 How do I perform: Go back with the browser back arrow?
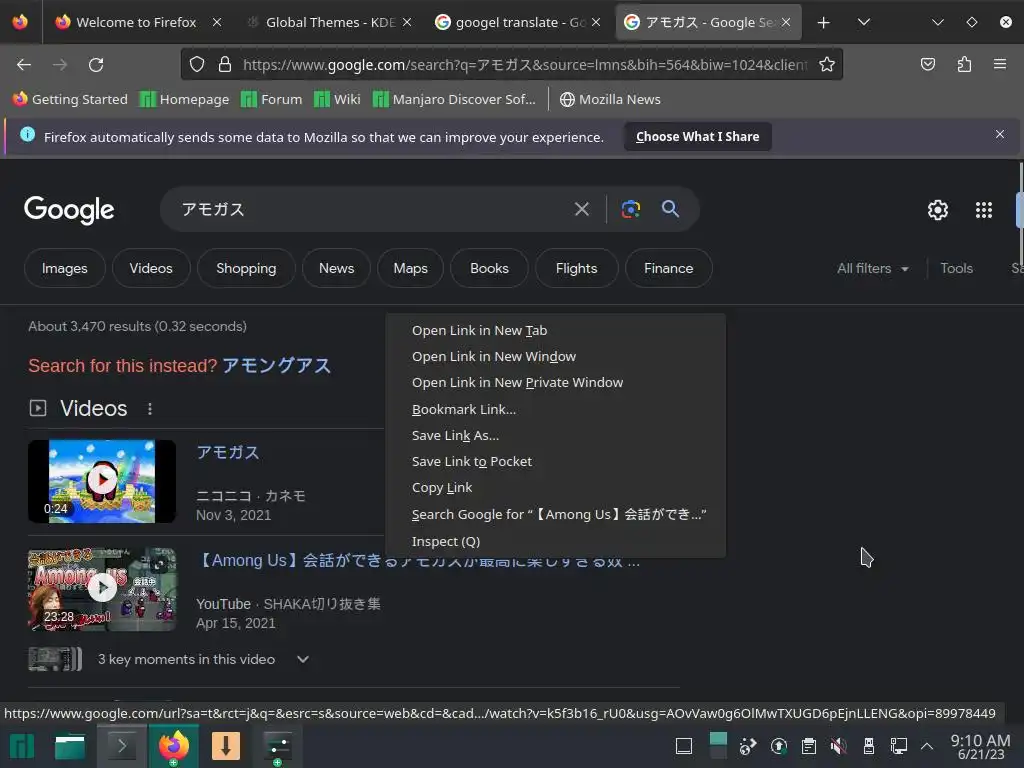(x=24, y=65)
